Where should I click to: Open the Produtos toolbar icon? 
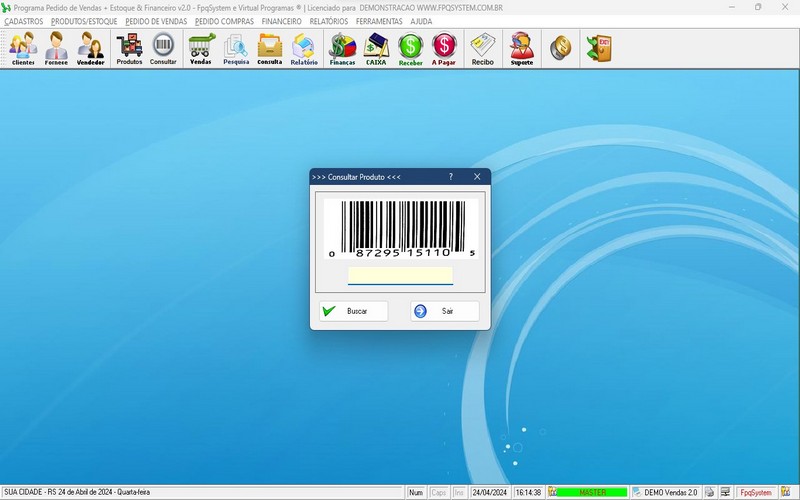click(x=129, y=48)
